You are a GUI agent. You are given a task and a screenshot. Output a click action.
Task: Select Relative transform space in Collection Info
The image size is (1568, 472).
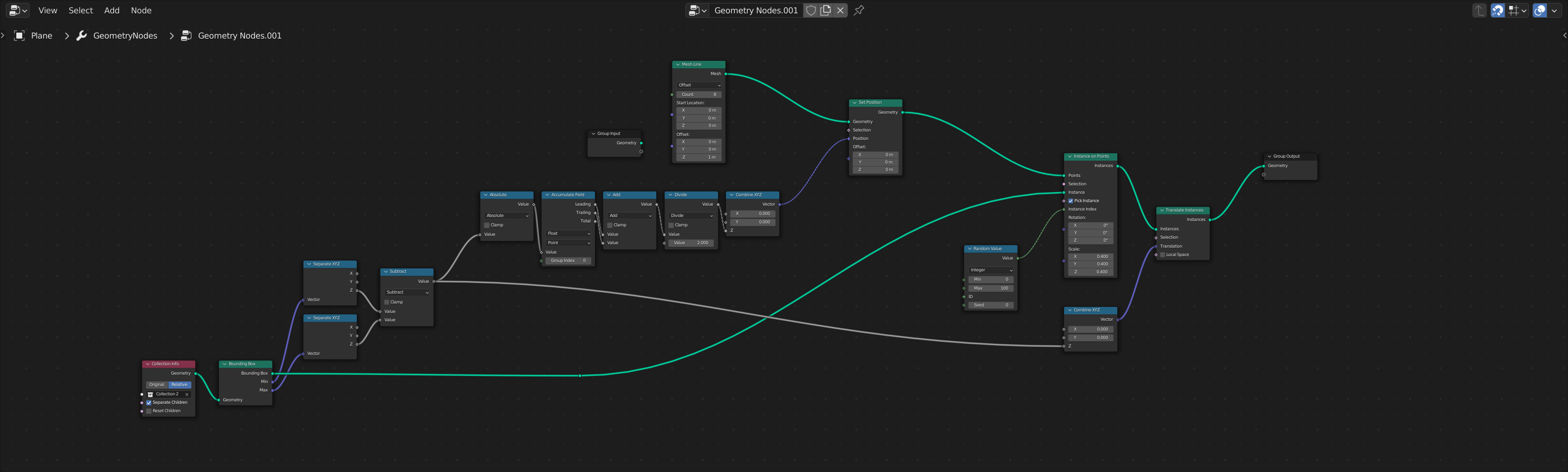tap(179, 385)
